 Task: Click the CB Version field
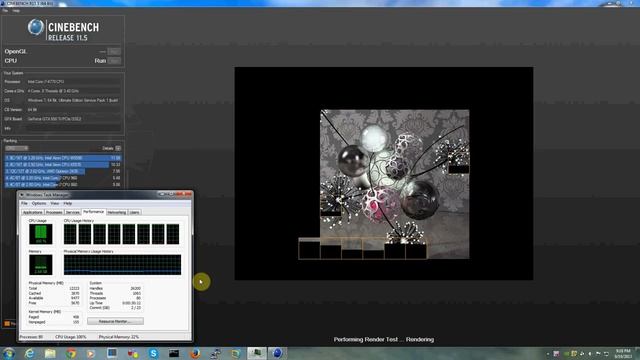[73, 110]
